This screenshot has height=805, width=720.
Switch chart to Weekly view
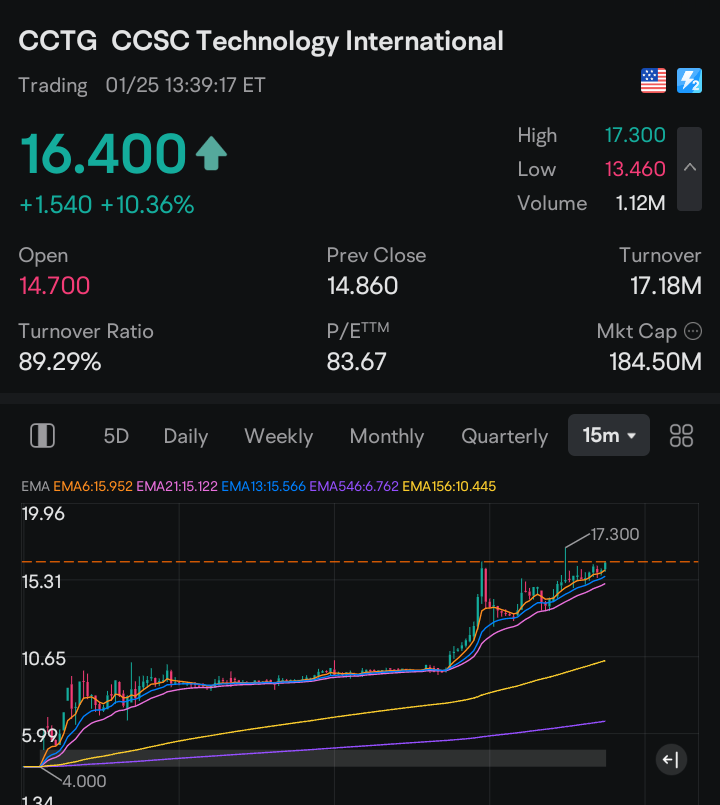[x=278, y=436]
